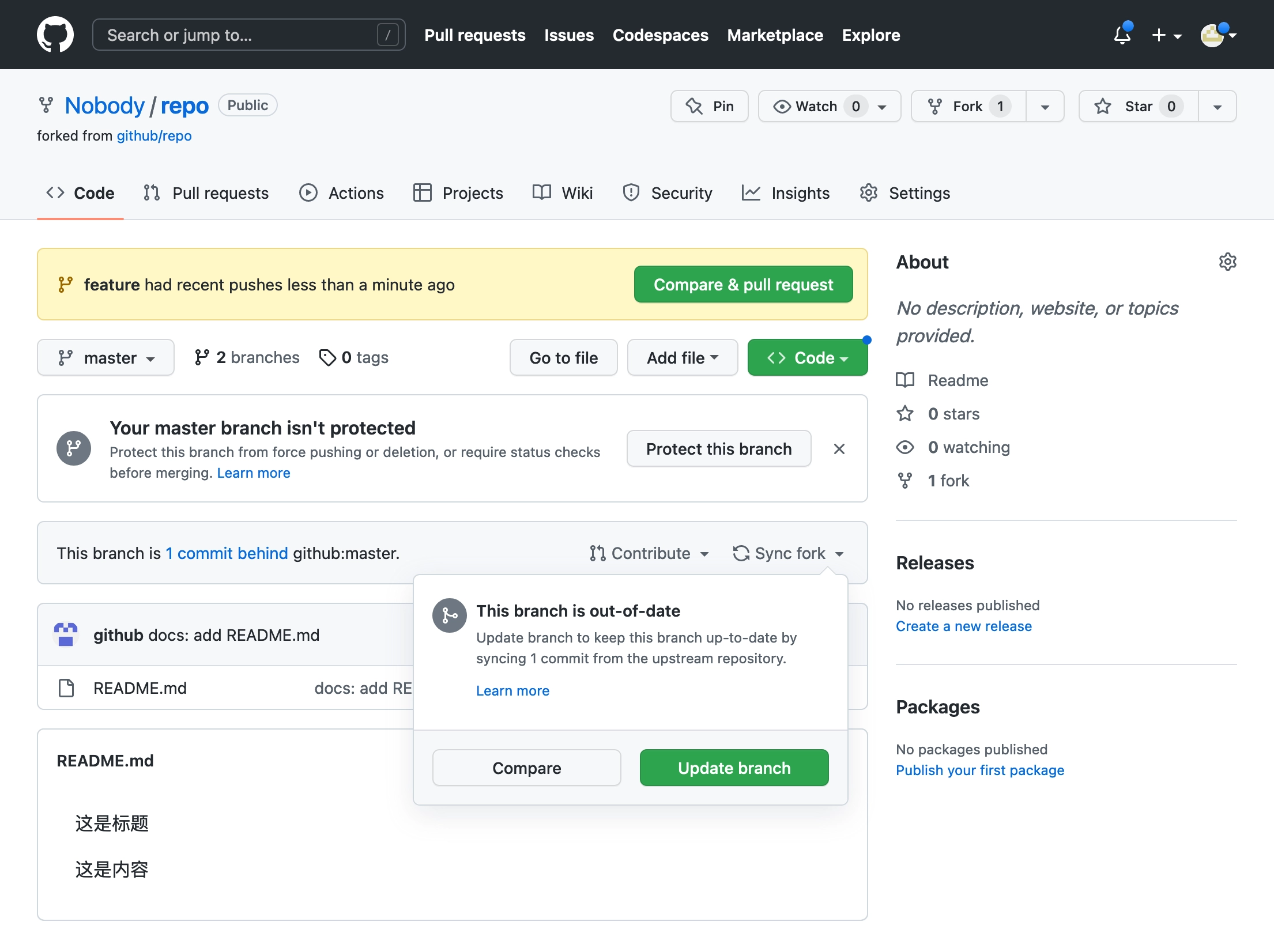The height and width of the screenshot is (952, 1274).
Task: Click Protect this branch
Action: pyautogui.click(x=718, y=448)
